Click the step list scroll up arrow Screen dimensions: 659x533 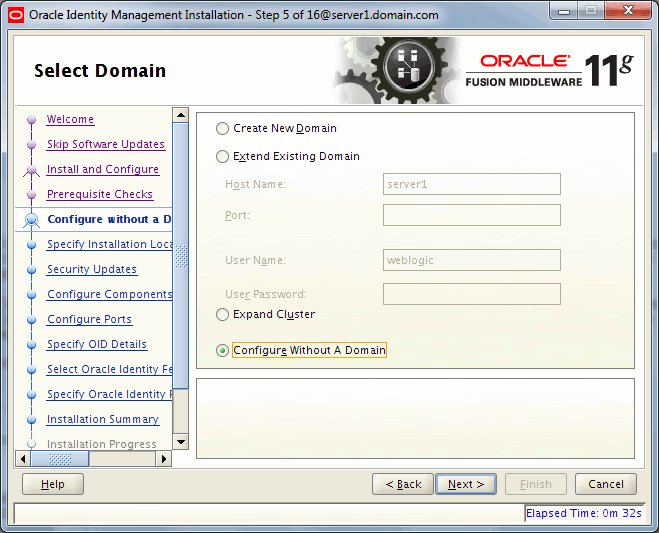[x=181, y=115]
